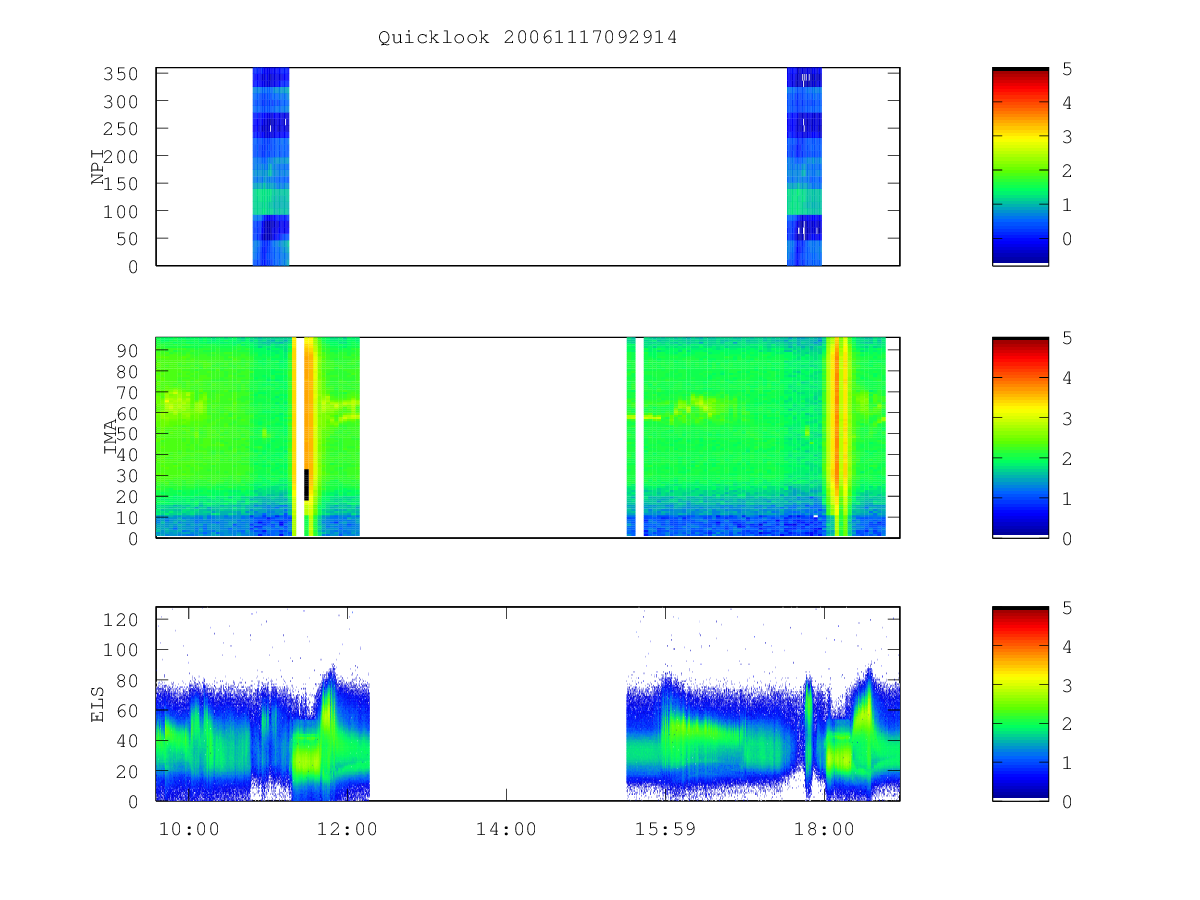The height and width of the screenshot is (900, 1200).
Task: Click the 1 label on ELS colorbar
Action: tap(1067, 763)
